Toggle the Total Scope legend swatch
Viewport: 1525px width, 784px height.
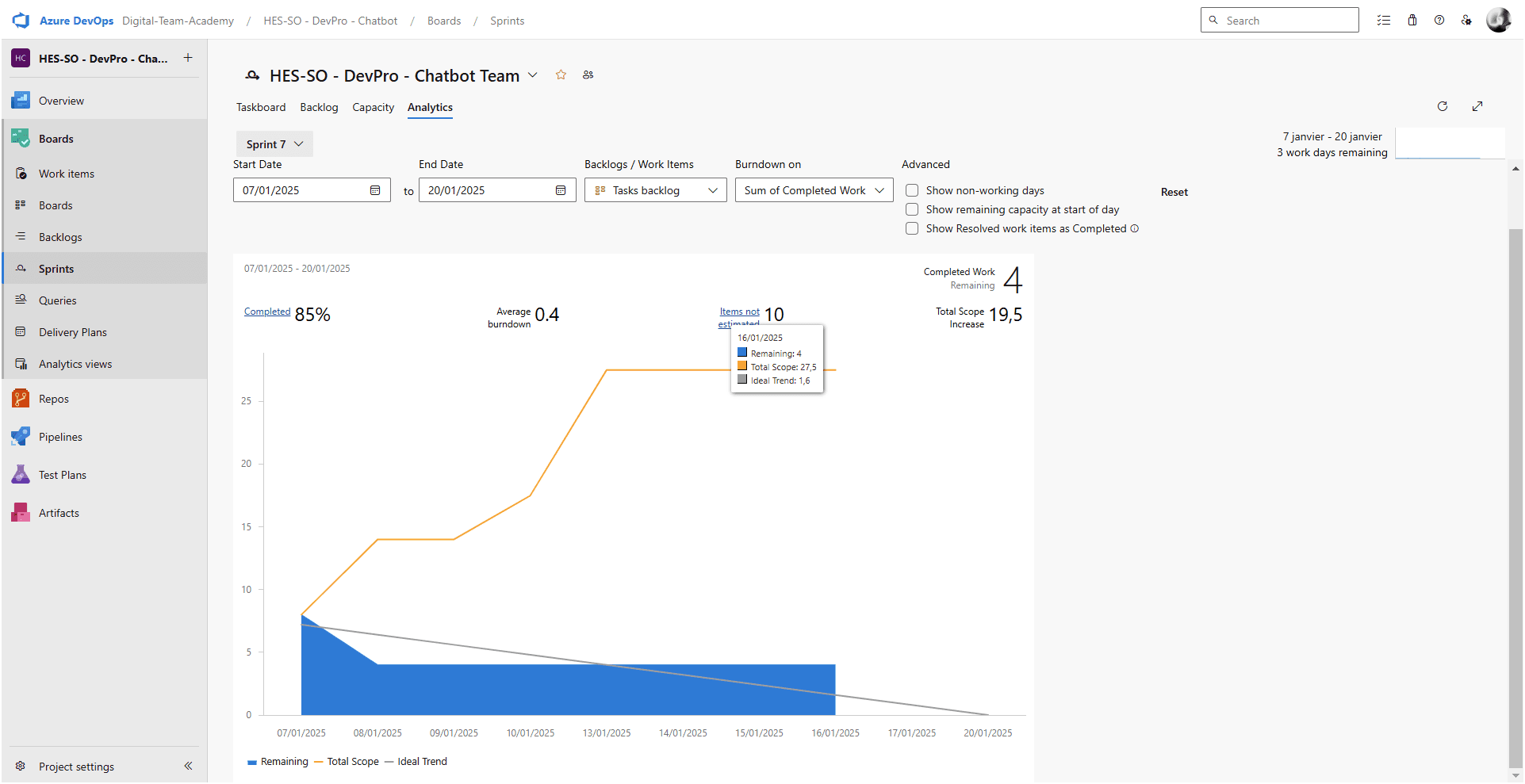click(319, 762)
